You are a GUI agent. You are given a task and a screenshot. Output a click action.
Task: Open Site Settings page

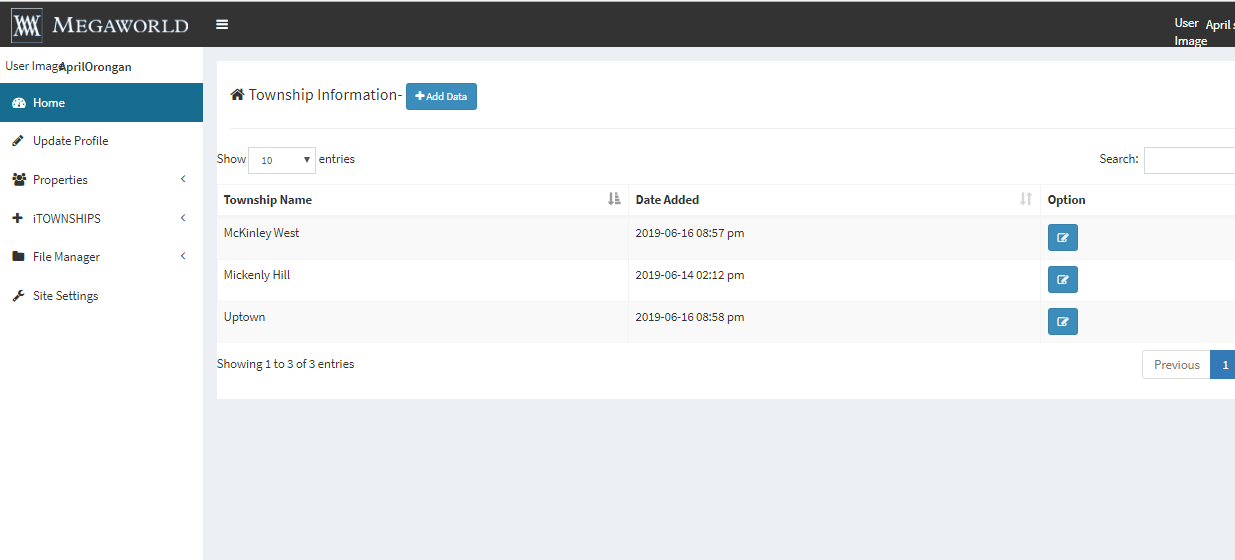101,296
